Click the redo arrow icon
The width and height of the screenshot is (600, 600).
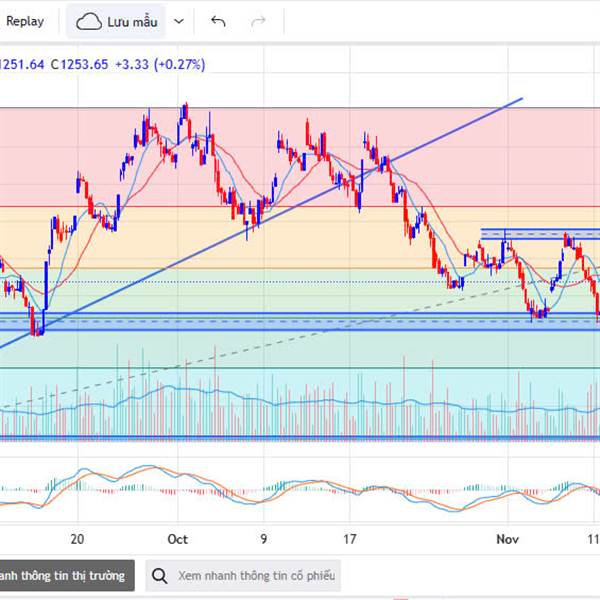[258, 21]
